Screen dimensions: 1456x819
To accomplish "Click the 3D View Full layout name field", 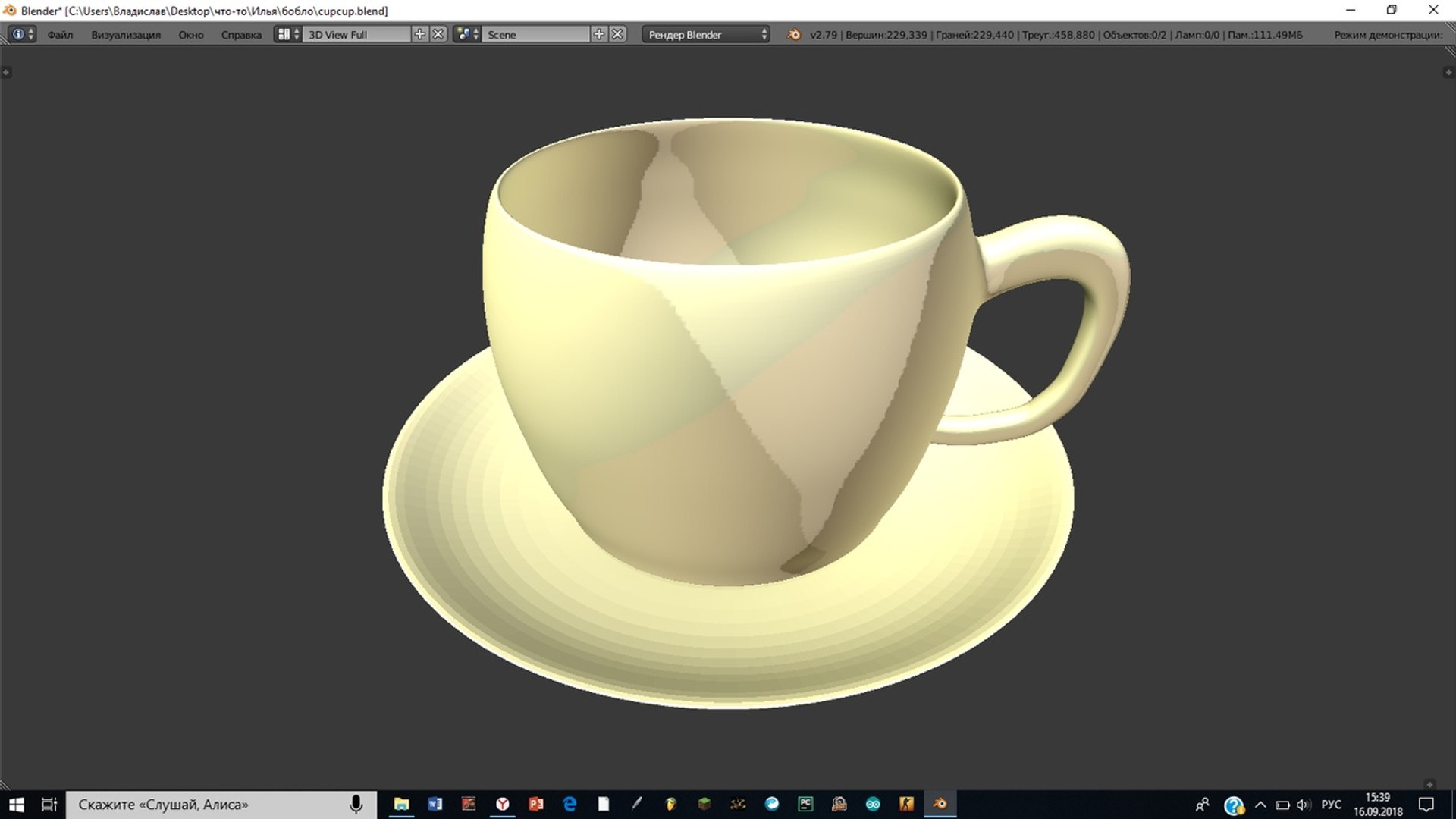I will [356, 35].
